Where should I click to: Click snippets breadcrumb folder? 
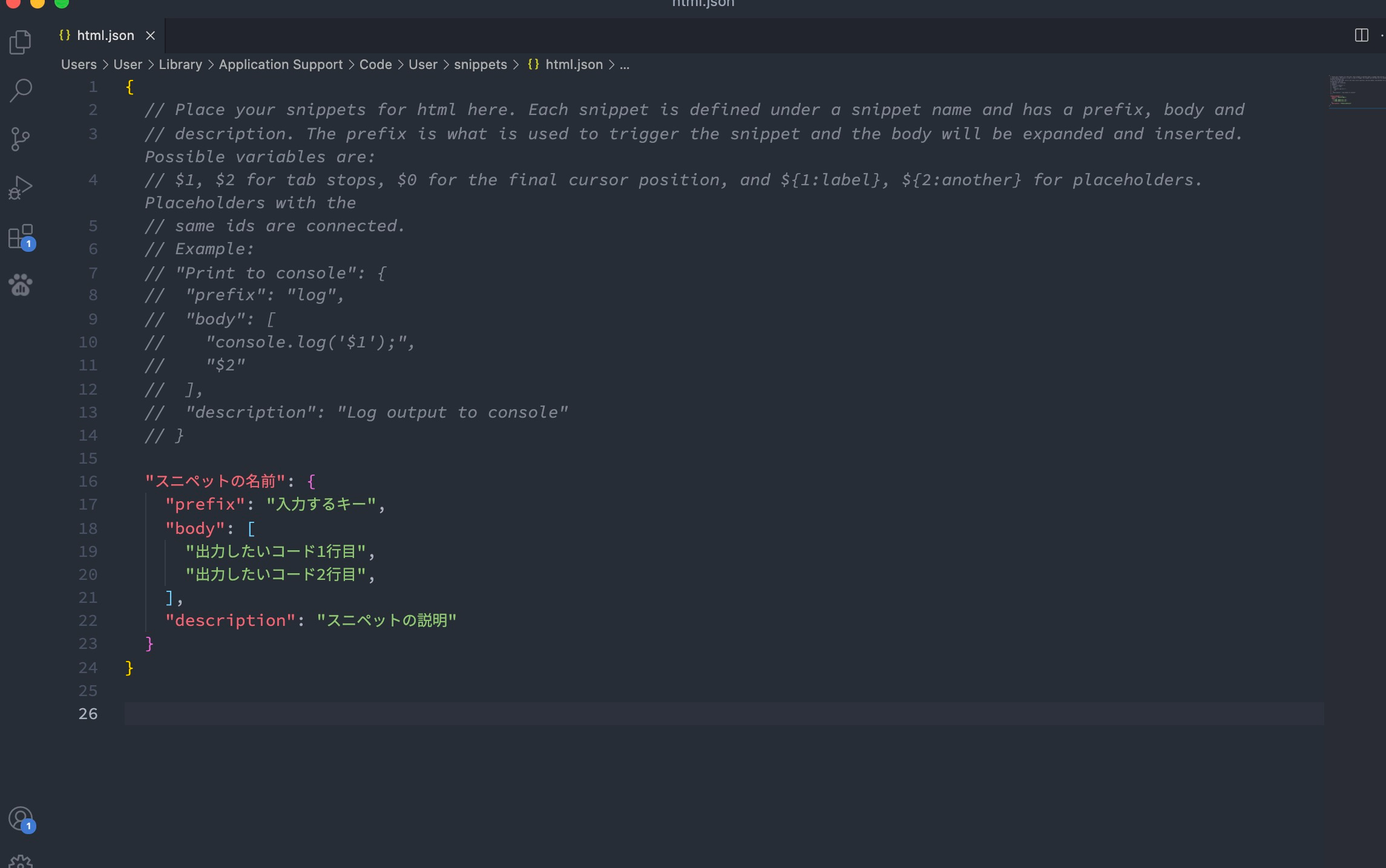tap(481, 65)
